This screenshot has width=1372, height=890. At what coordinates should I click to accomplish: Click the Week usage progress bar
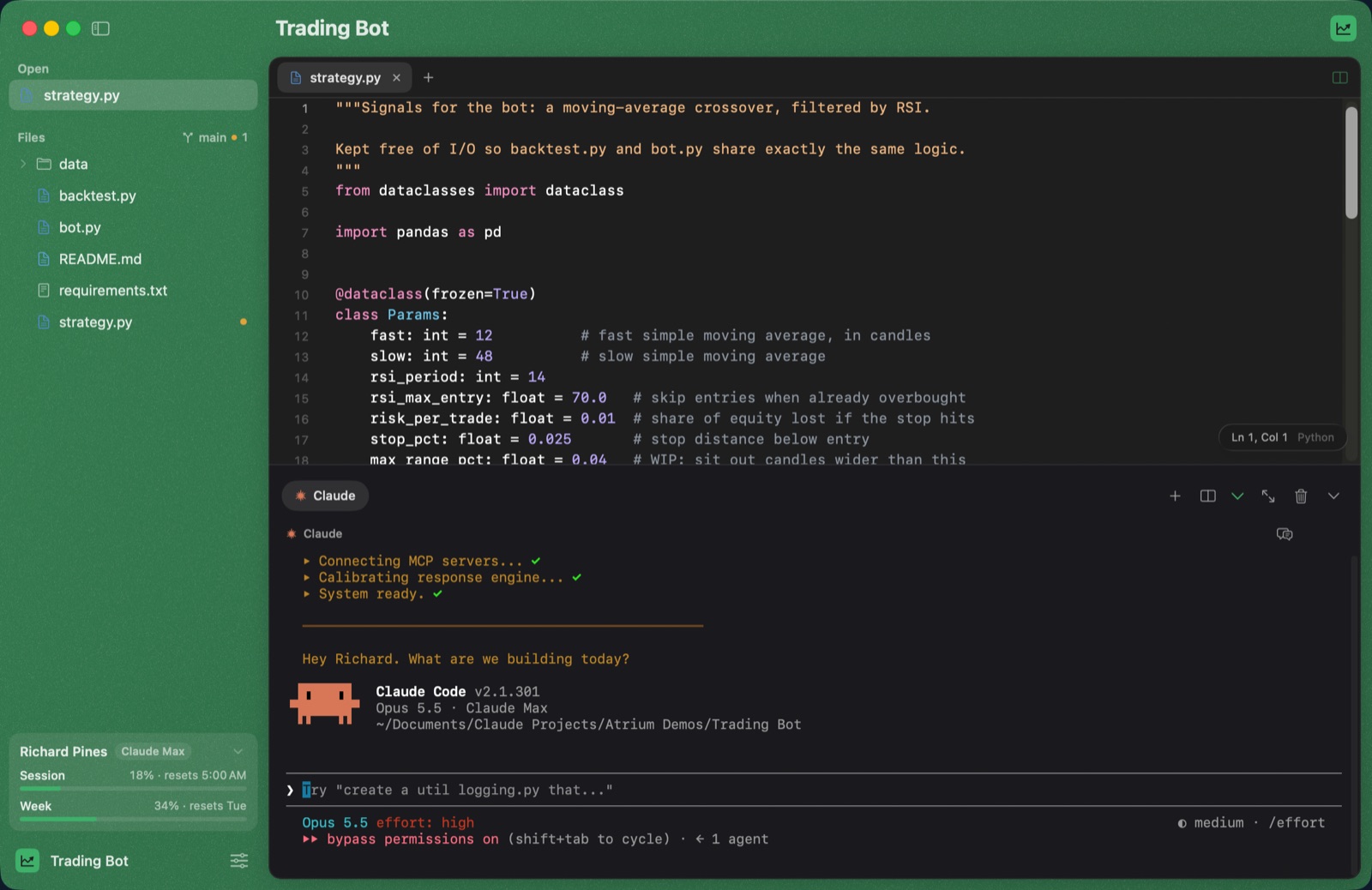133,819
